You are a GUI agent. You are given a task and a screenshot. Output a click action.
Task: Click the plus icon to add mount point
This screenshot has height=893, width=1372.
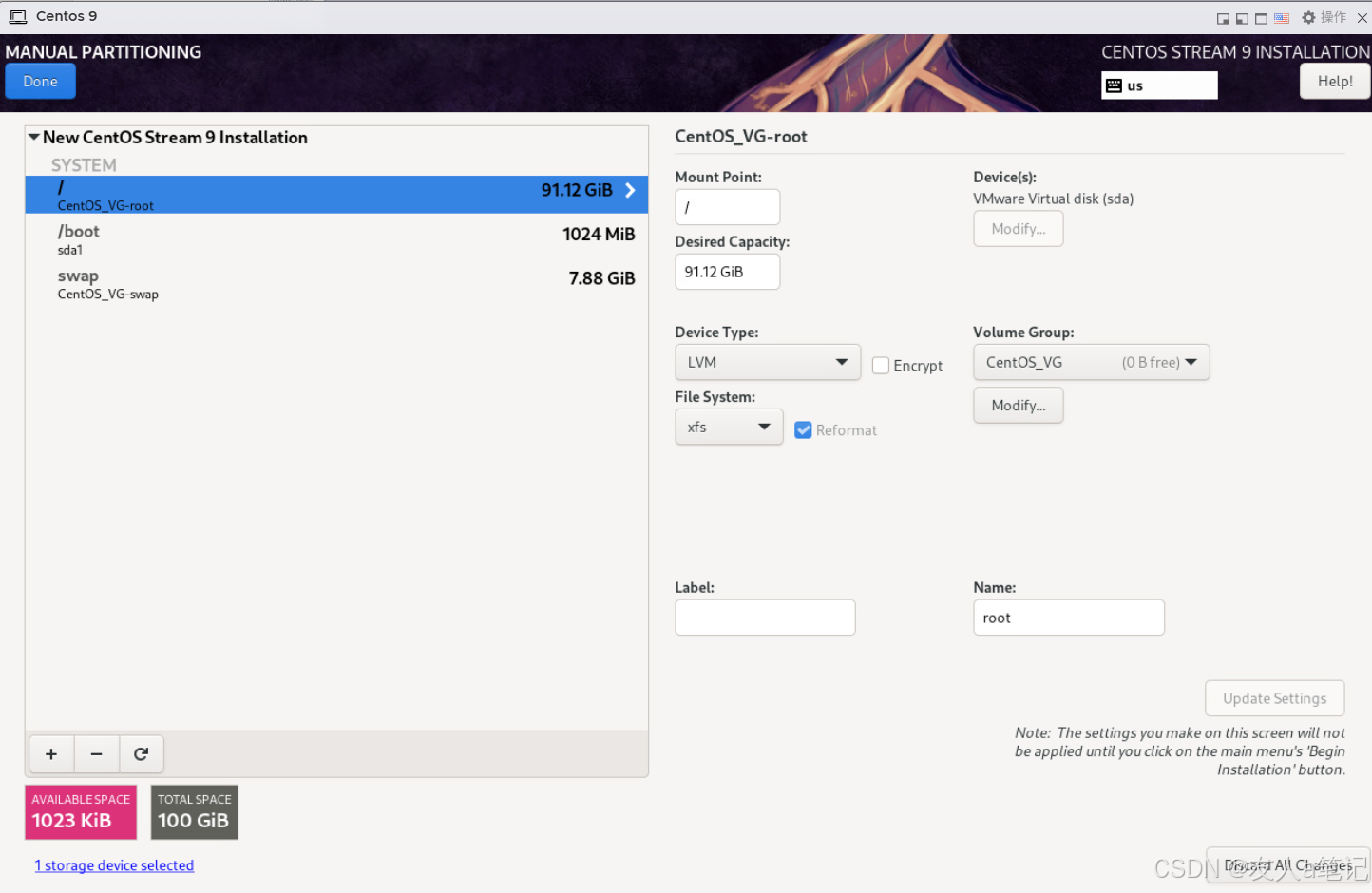point(51,754)
